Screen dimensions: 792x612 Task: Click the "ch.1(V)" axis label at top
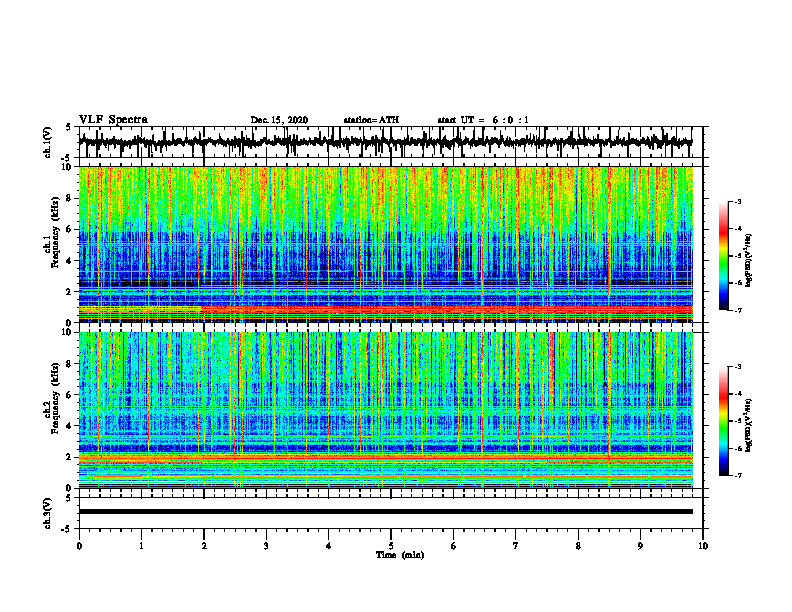click(x=48, y=142)
